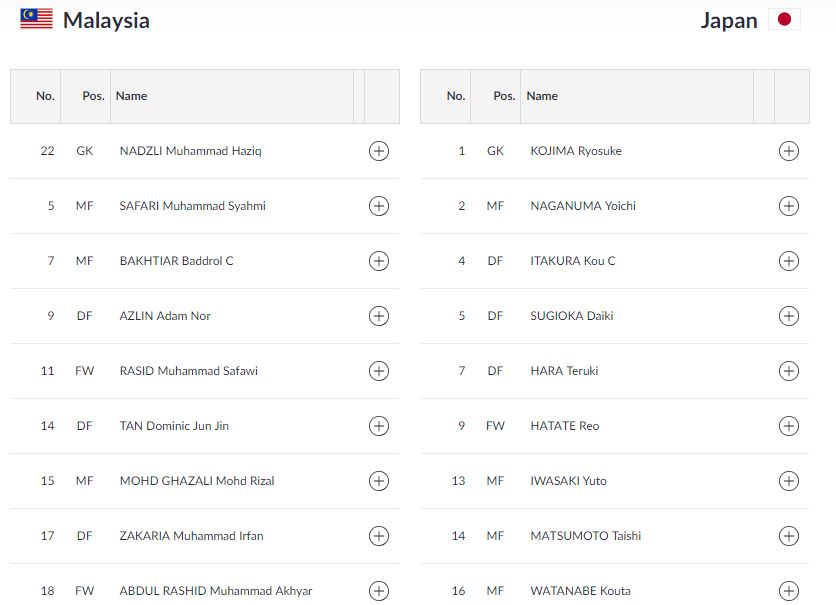
Task: Expand details for NADZLI Muhammad Haziq
Action: coord(378,151)
